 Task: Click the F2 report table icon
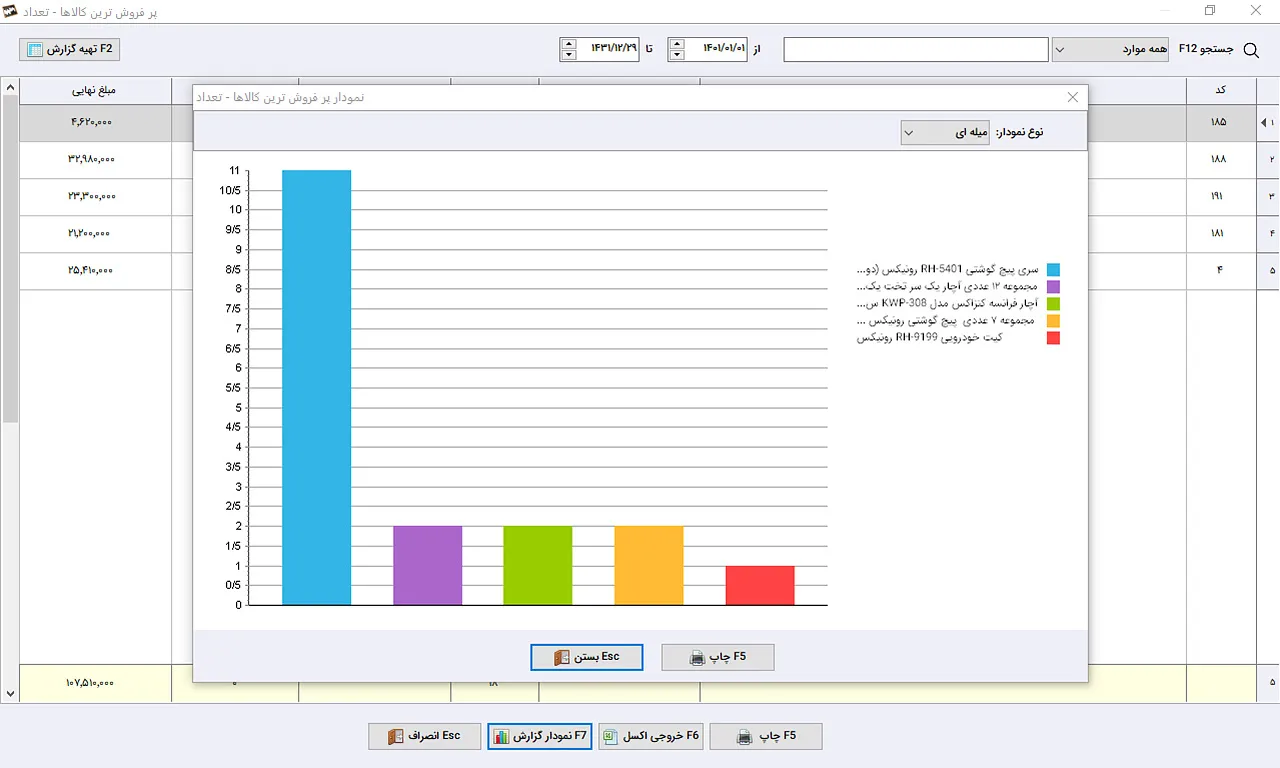pyautogui.click(x=35, y=49)
